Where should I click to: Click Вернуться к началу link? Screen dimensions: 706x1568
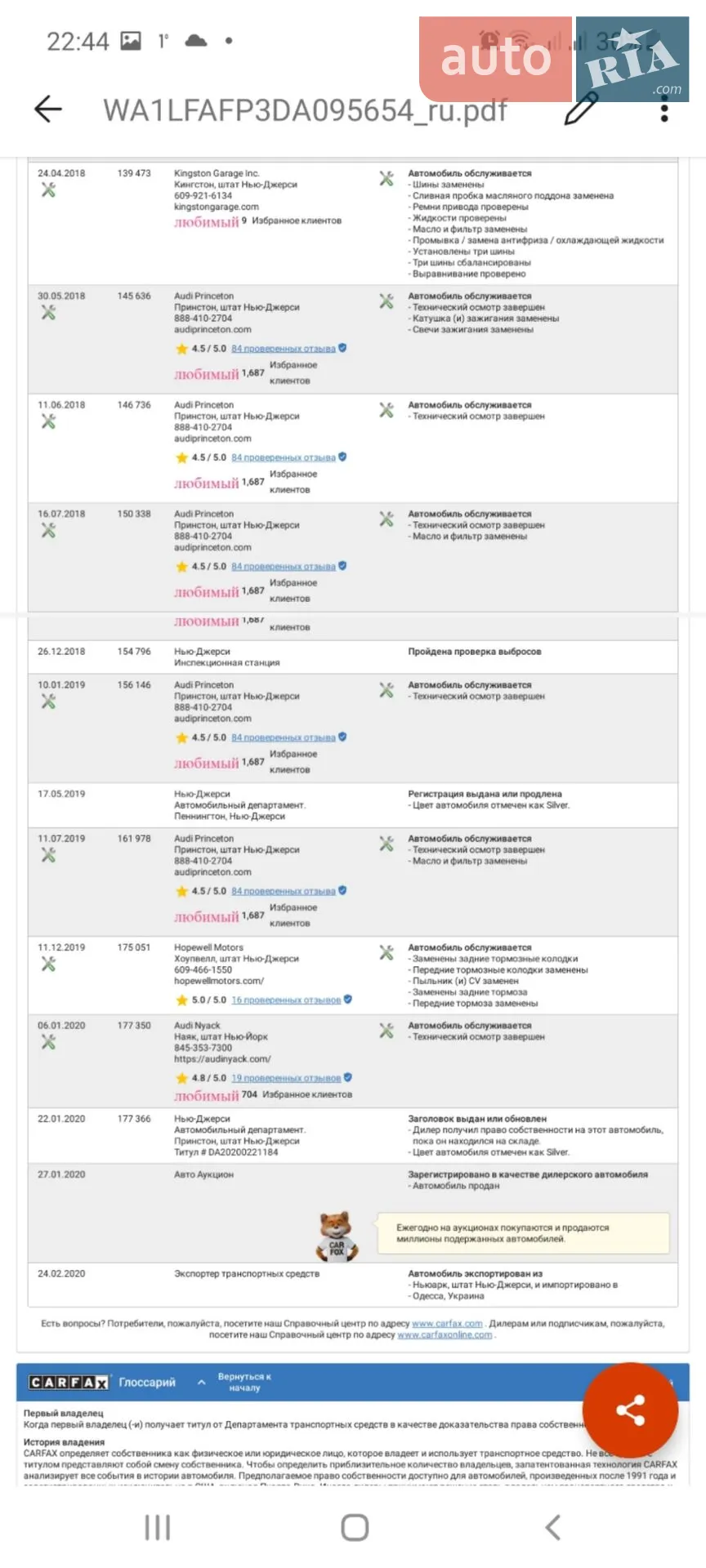click(x=244, y=1382)
